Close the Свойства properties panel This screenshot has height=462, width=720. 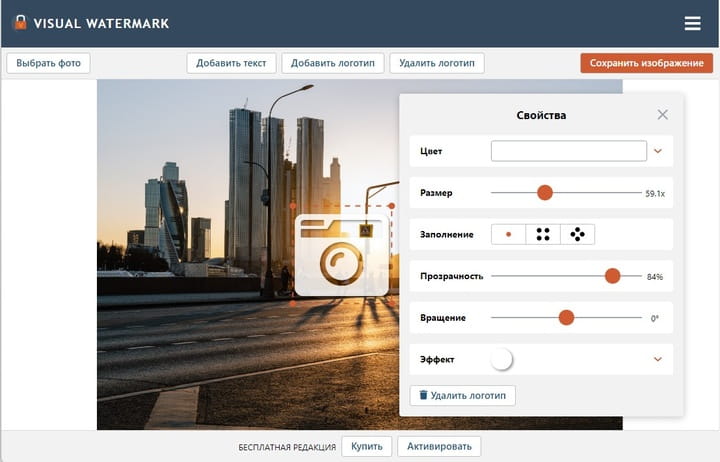click(x=662, y=115)
